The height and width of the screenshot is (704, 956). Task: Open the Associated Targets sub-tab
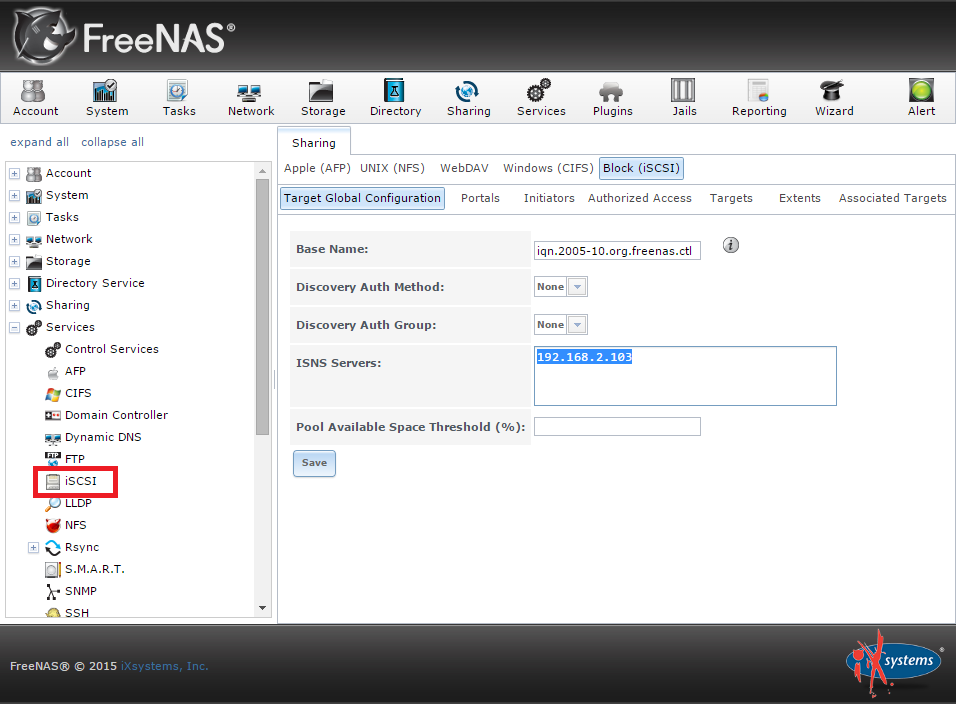(892, 198)
